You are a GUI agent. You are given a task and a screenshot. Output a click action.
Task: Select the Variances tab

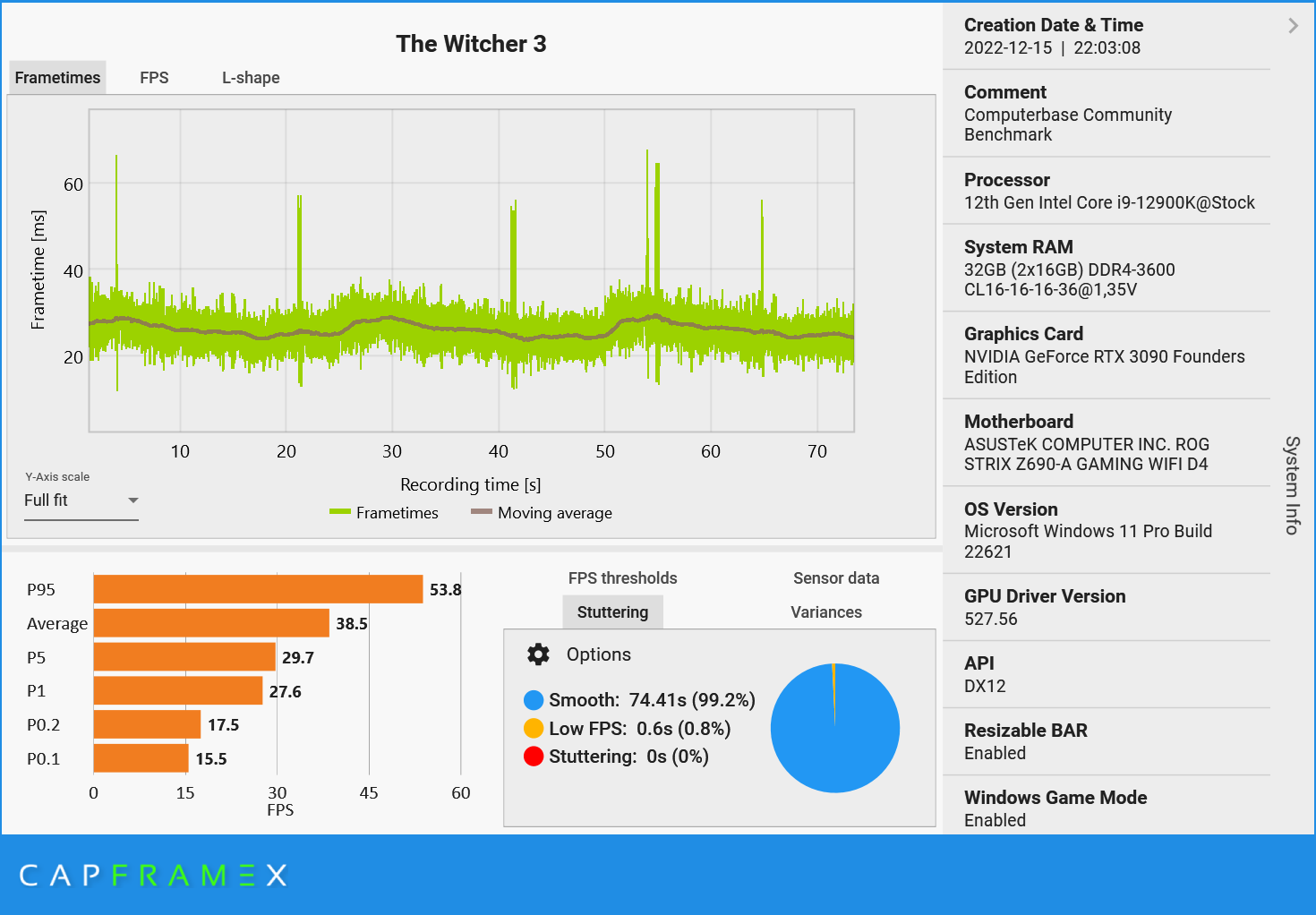[825, 611]
